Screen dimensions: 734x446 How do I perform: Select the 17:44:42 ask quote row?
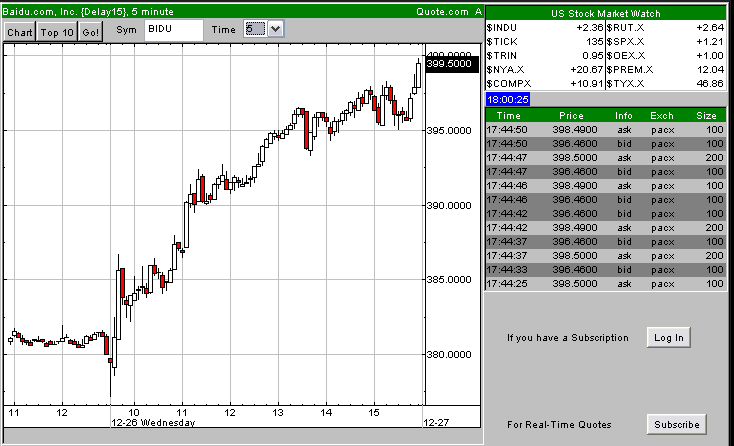point(606,228)
